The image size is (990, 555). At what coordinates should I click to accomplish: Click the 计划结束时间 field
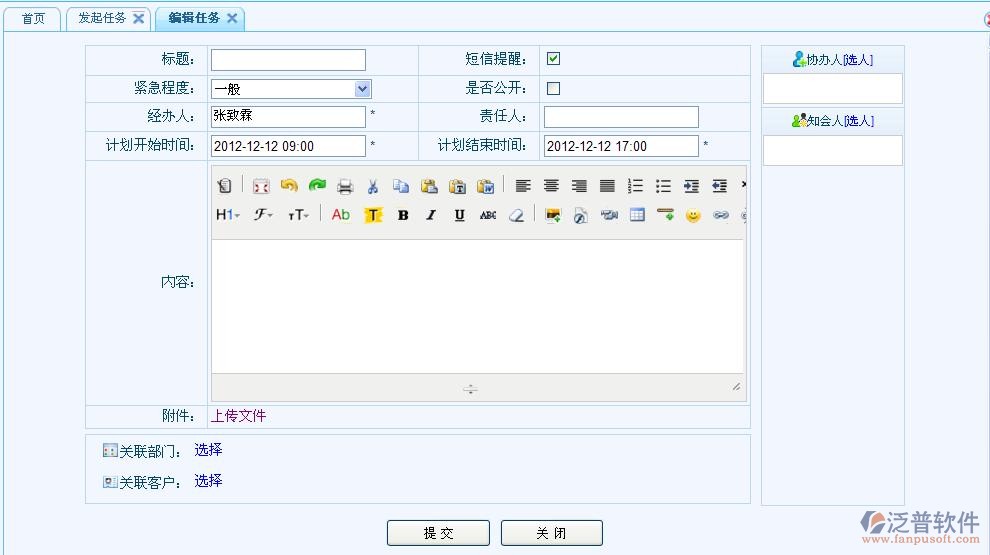coord(621,146)
